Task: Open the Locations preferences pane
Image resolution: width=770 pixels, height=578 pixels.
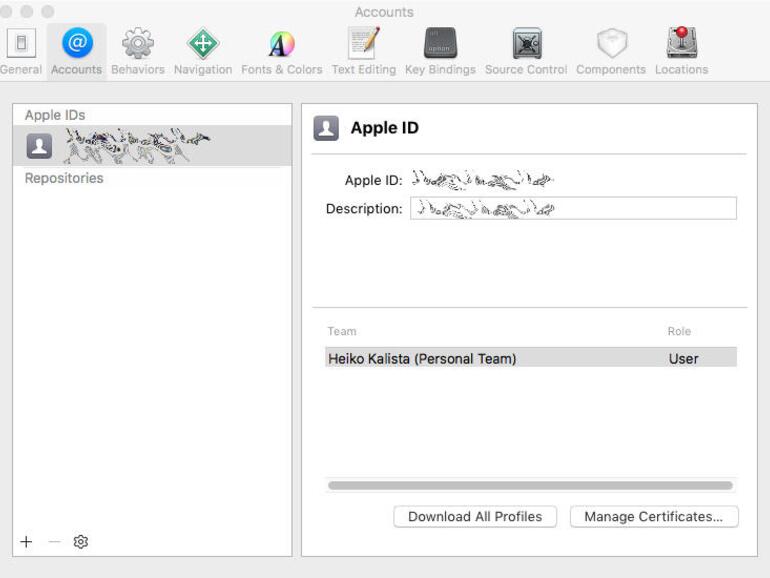Action: 682,52
